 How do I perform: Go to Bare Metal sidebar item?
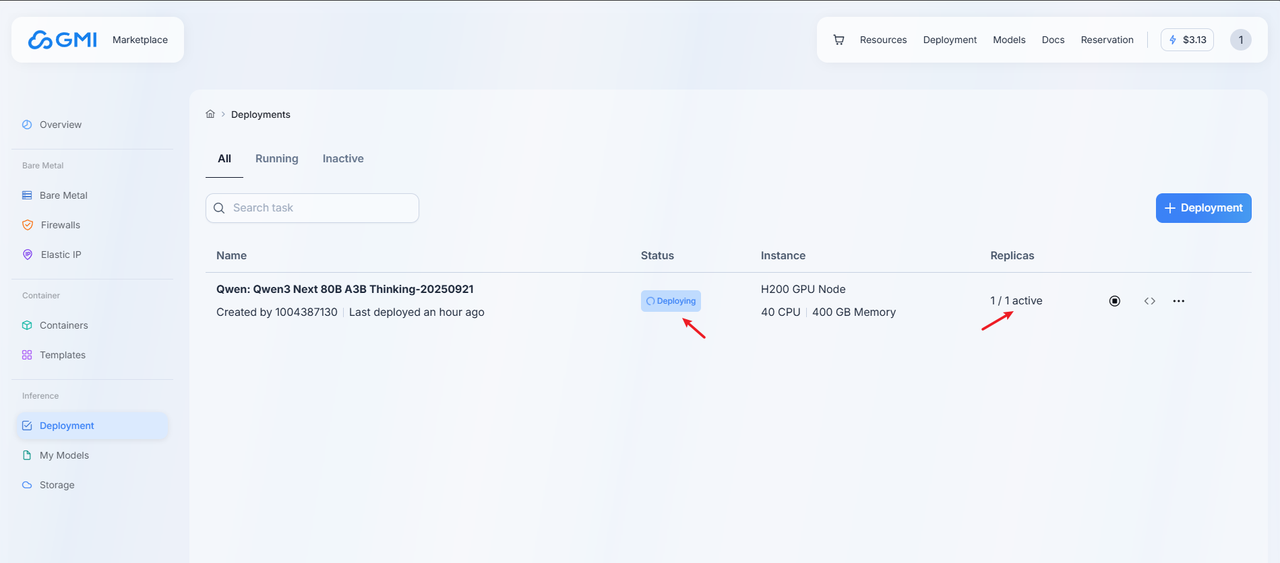[x=63, y=195]
